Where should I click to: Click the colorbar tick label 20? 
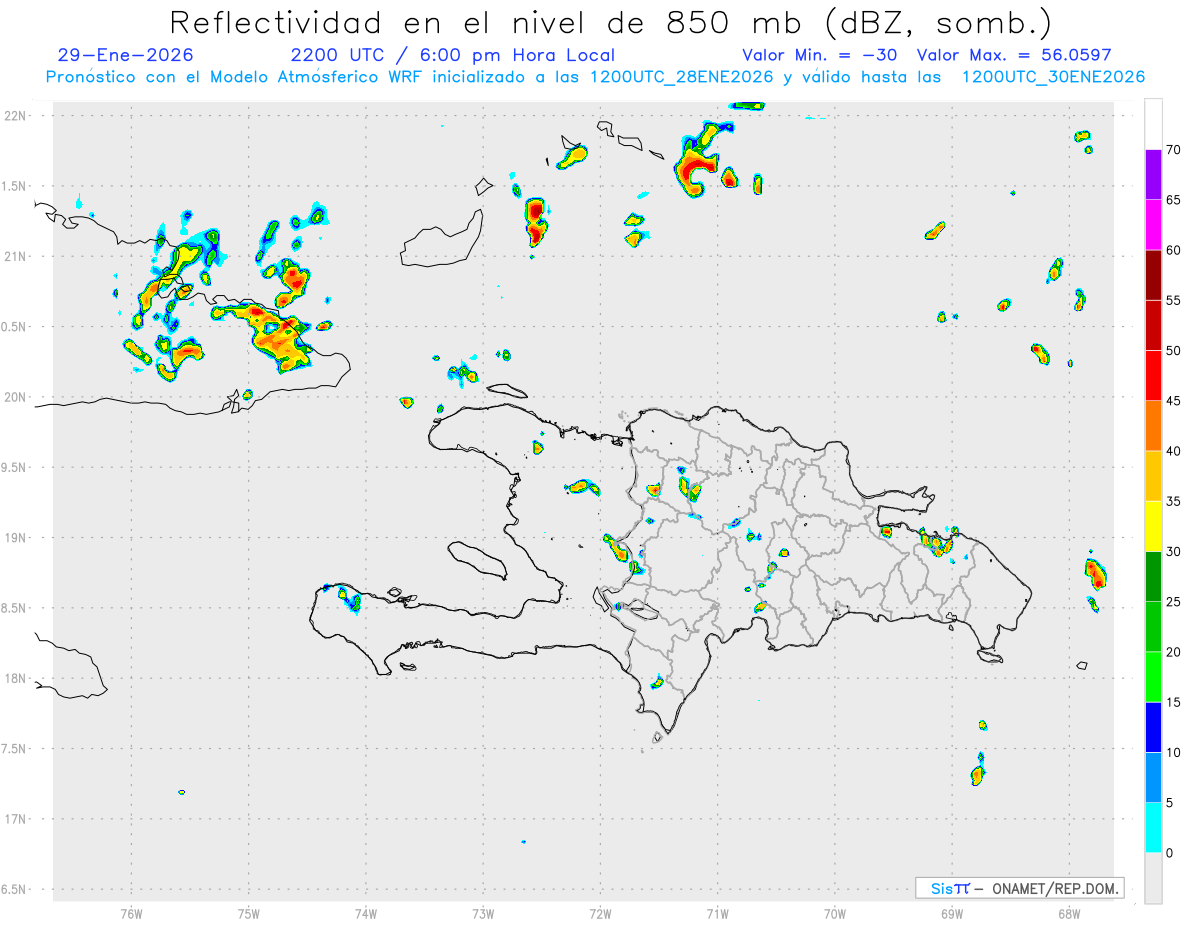(1174, 652)
